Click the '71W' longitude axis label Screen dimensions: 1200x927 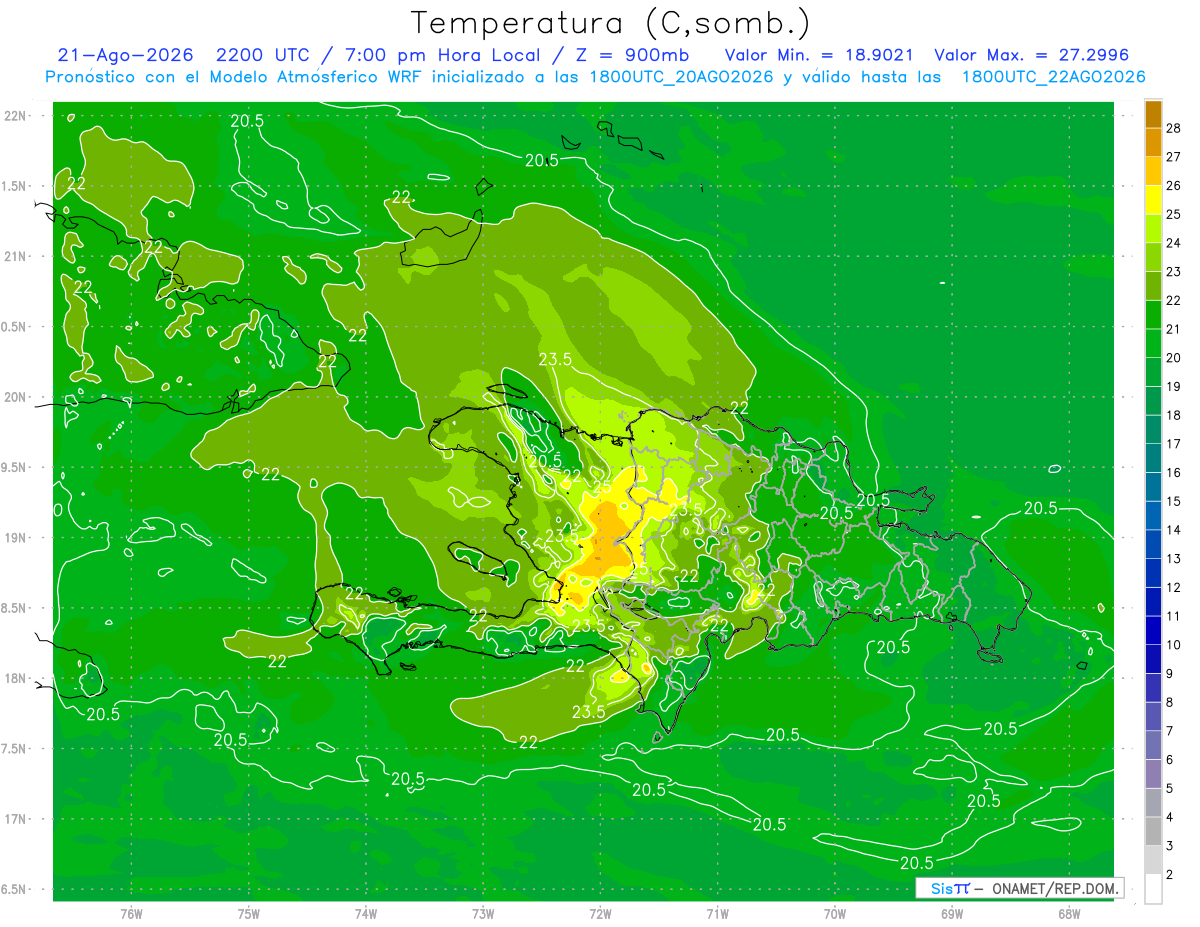click(718, 914)
